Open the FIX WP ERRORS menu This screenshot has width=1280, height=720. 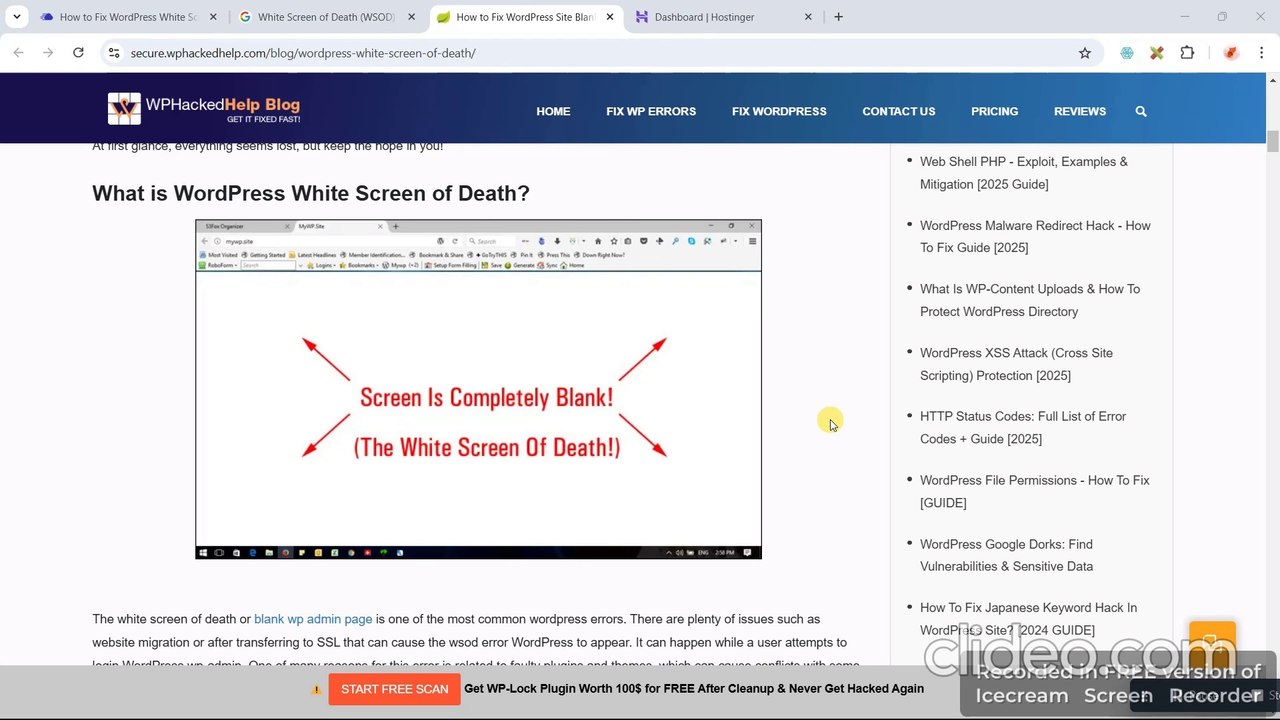click(x=651, y=111)
